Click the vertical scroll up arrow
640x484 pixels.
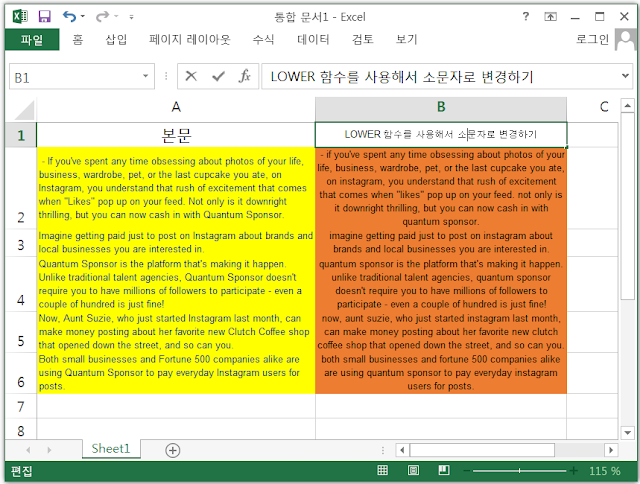pyautogui.click(x=627, y=106)
